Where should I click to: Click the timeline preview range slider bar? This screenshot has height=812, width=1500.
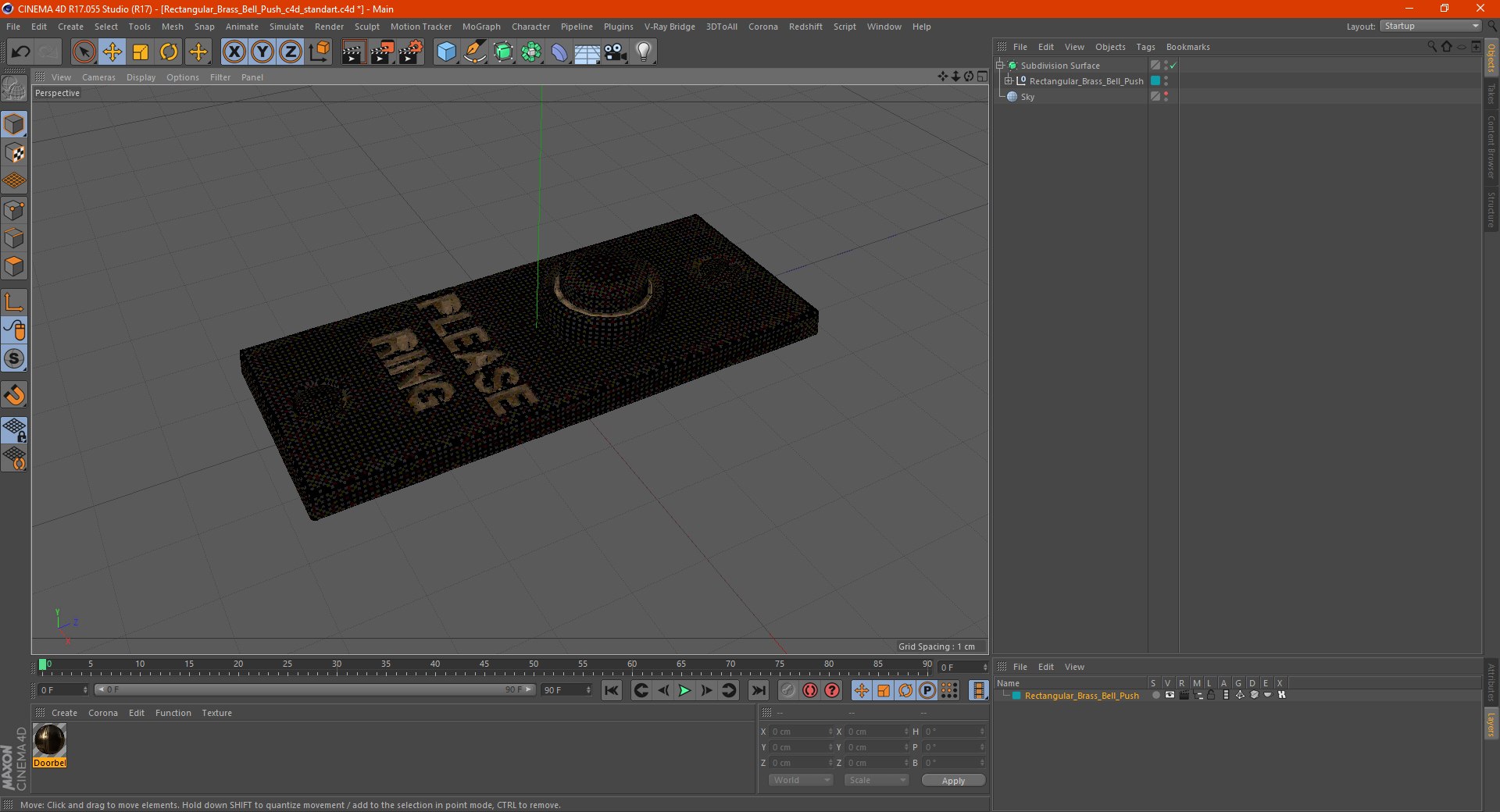pyautogui.click(x=314, y=689)
